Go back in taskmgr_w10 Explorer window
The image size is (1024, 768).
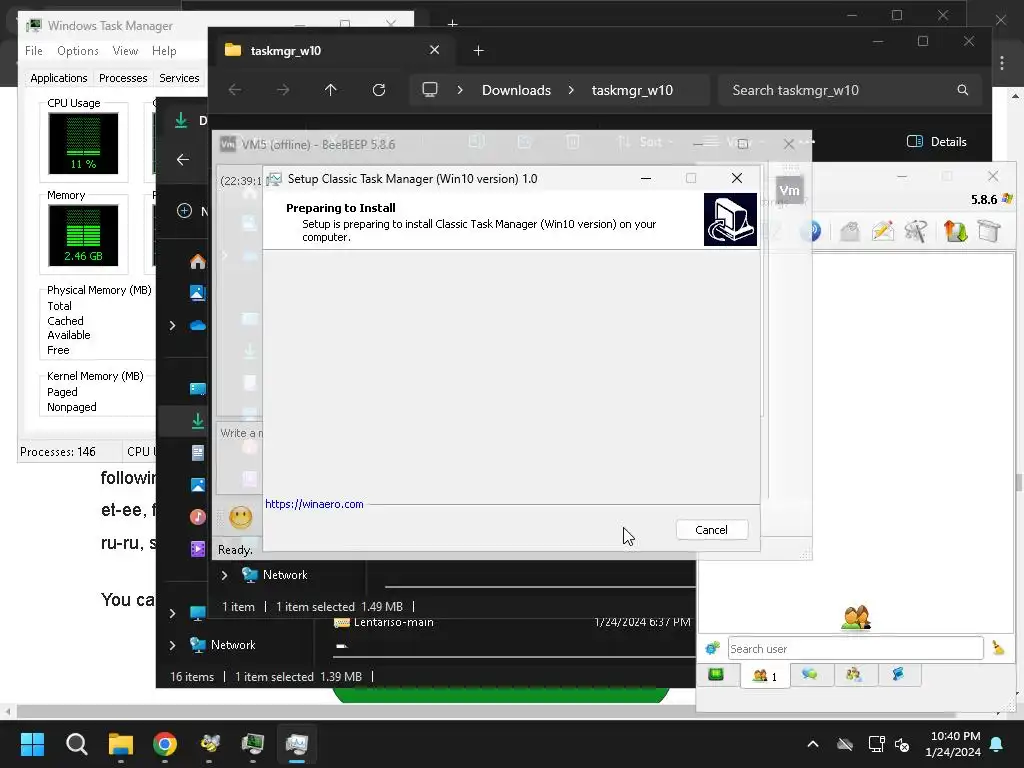tap(235, 90)
